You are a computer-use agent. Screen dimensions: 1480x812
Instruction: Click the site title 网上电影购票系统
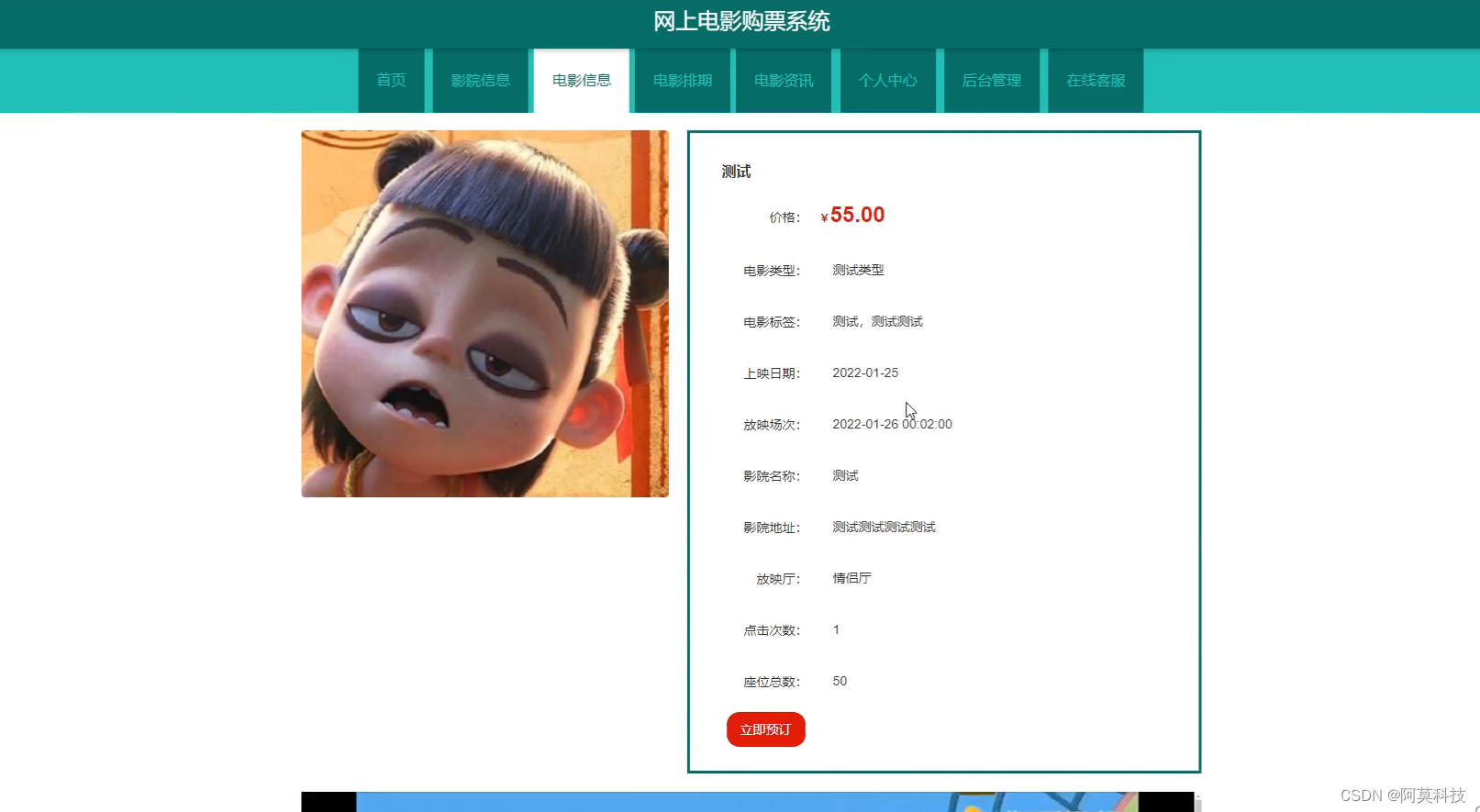point(741,21)
